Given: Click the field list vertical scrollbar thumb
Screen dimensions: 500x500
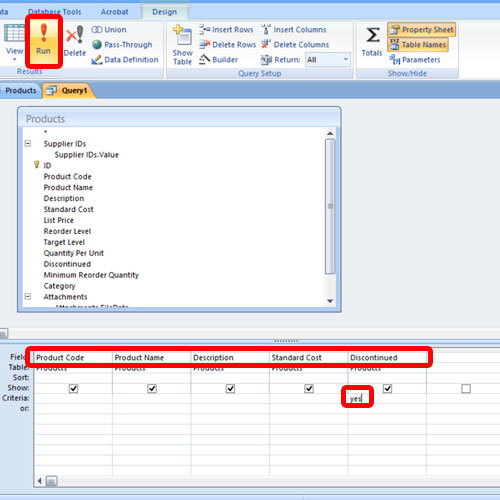Looking at the screenshot, I should pos(330,206).
